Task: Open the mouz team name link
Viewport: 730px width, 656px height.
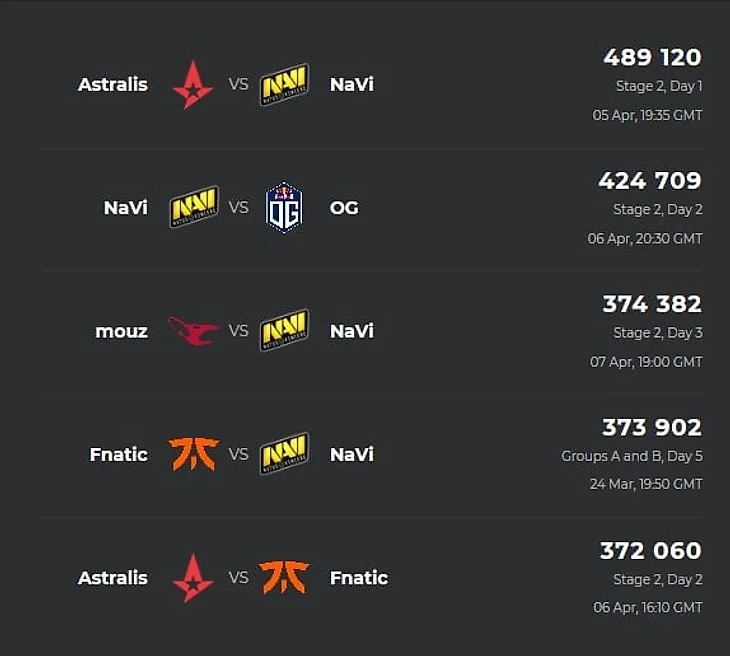Action: point(121,331)
